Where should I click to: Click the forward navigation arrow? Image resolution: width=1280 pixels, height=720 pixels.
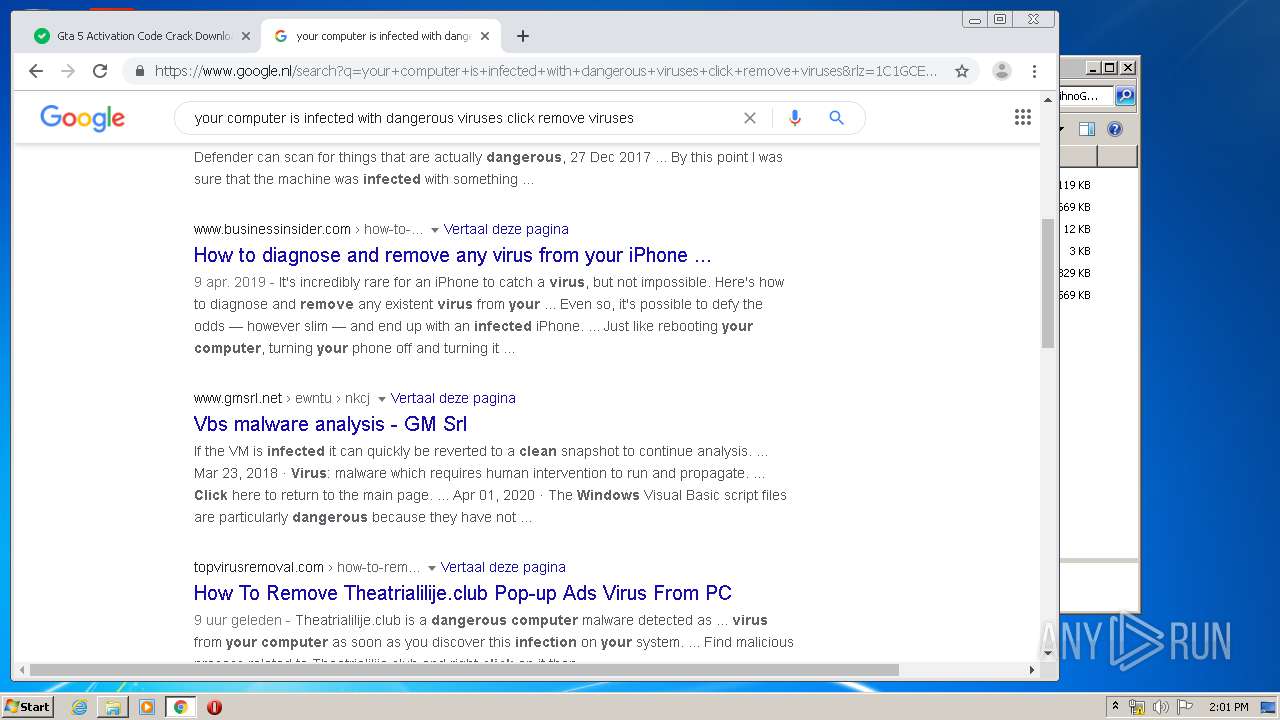68,71
